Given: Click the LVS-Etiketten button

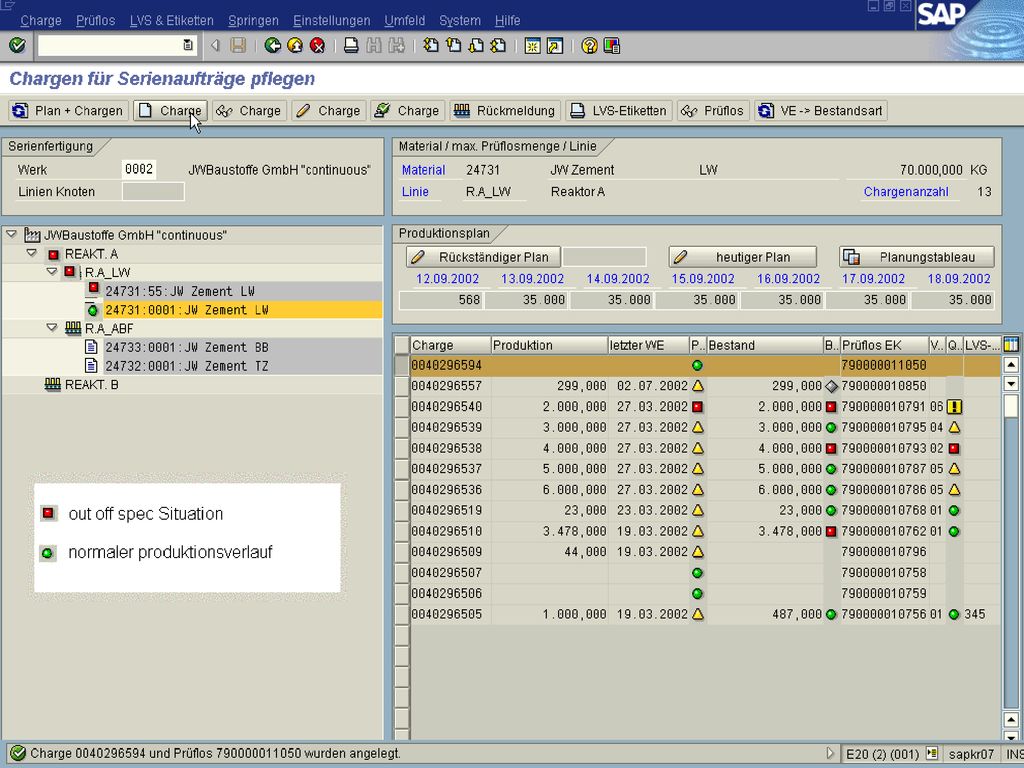Looking at the screenshot, I should [619, 111].
